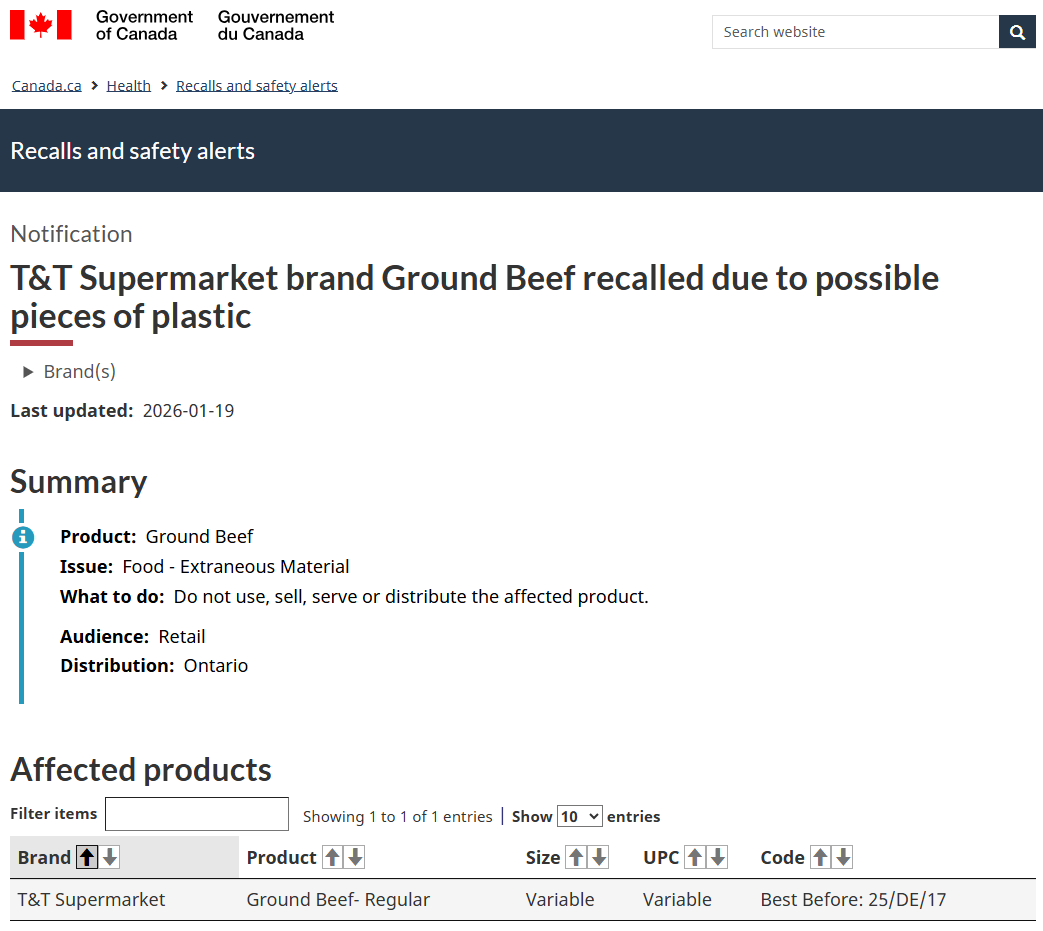The height and width of the screenshot is (931, 1043).
Task: Sort Code column descending arrow
Action: point(843,857)
